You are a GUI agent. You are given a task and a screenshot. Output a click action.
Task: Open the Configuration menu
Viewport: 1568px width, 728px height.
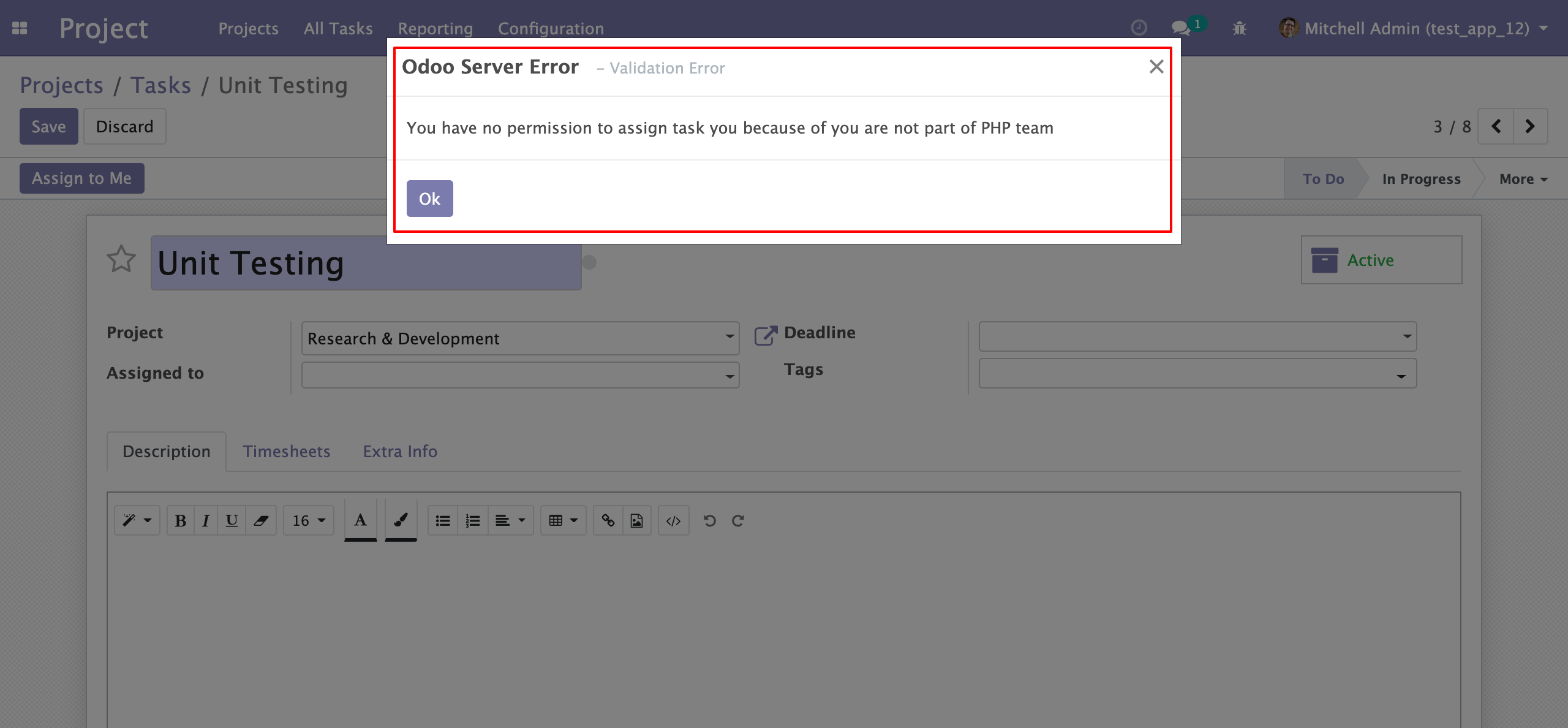pyautogui.click(x=551, y=28)
